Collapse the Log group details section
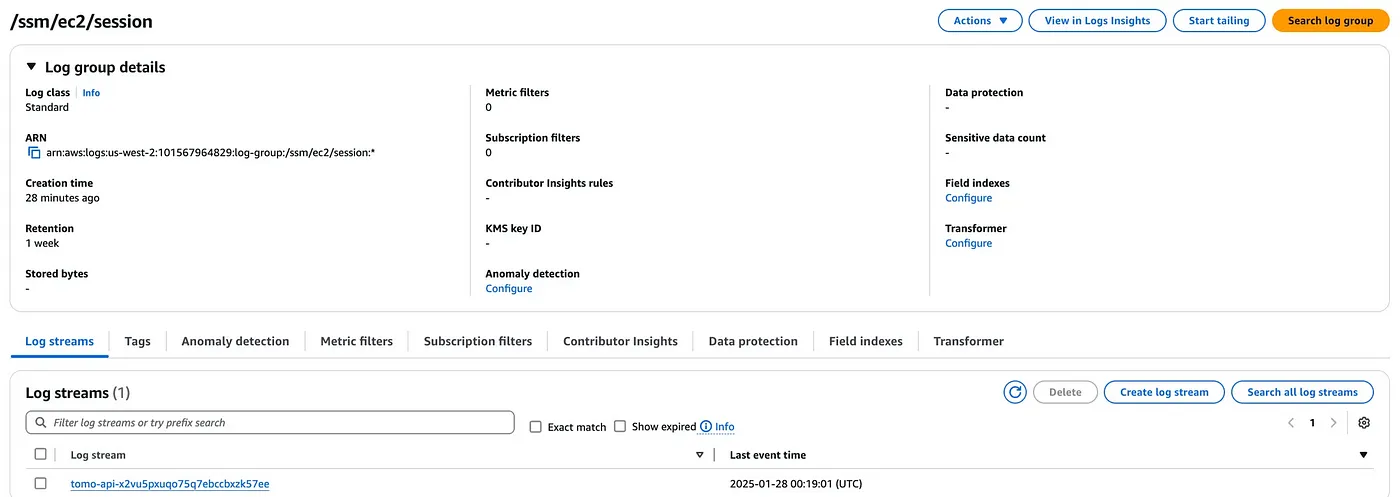 click(x=32, y=67)
